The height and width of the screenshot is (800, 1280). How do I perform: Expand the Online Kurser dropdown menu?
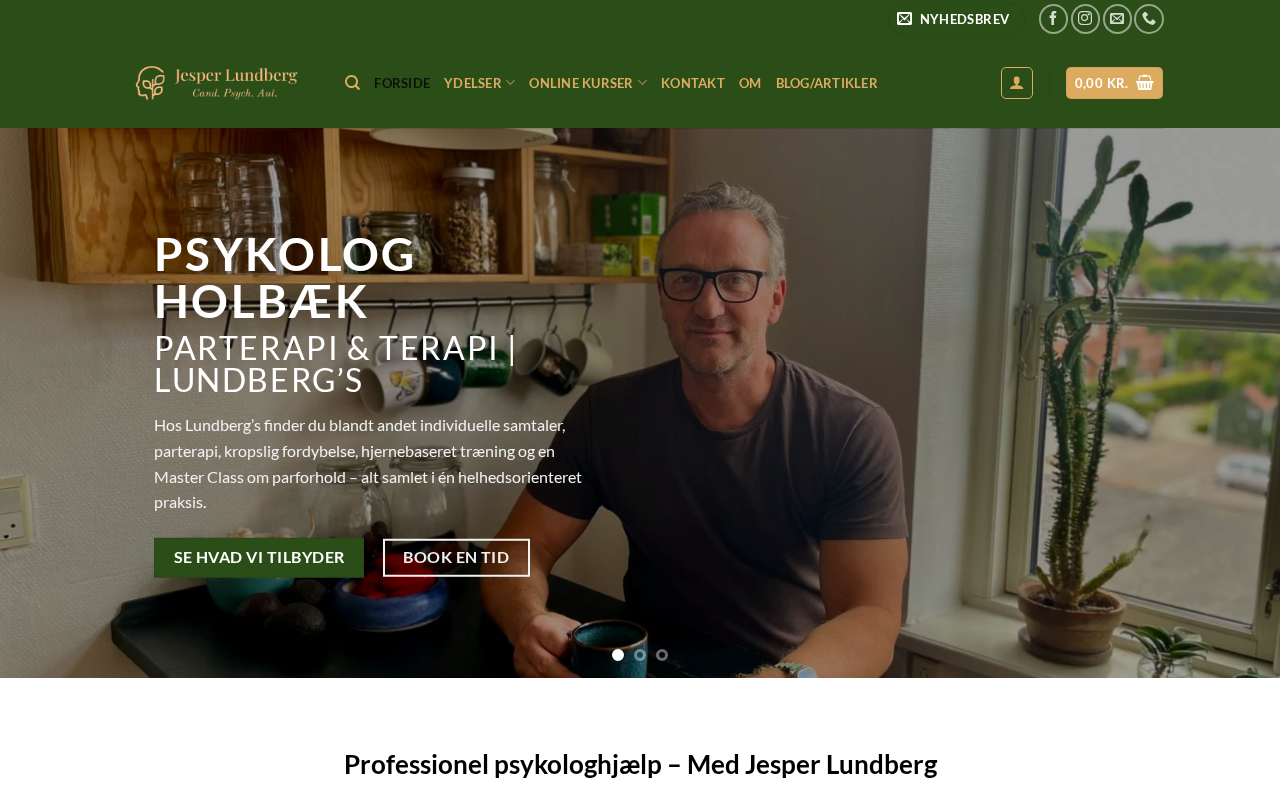588,83
